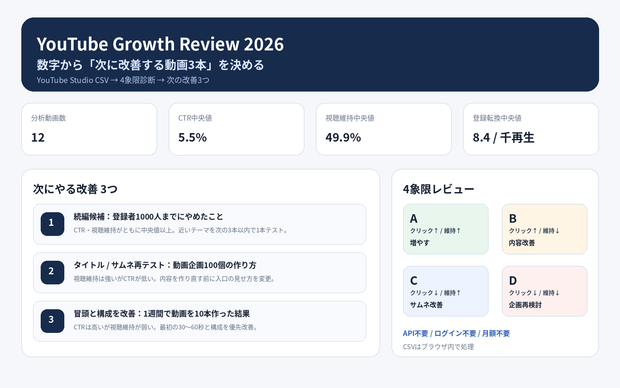The height and width of the screenshot is (388, 620).
Task: Click description CTR・視聴維持がともに中央値以上
Action: tap(181, 230)
